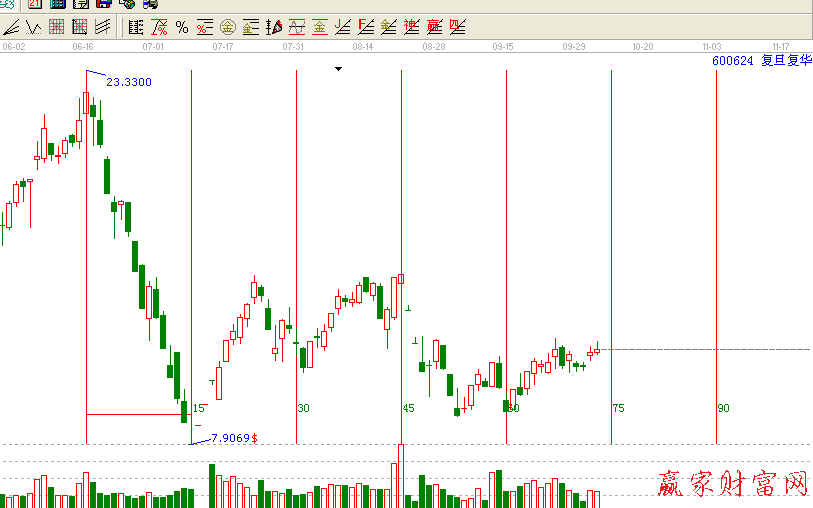
Task: Click the stock name 复旦复华
Action: pyautogui.click(x=786, y=61)
